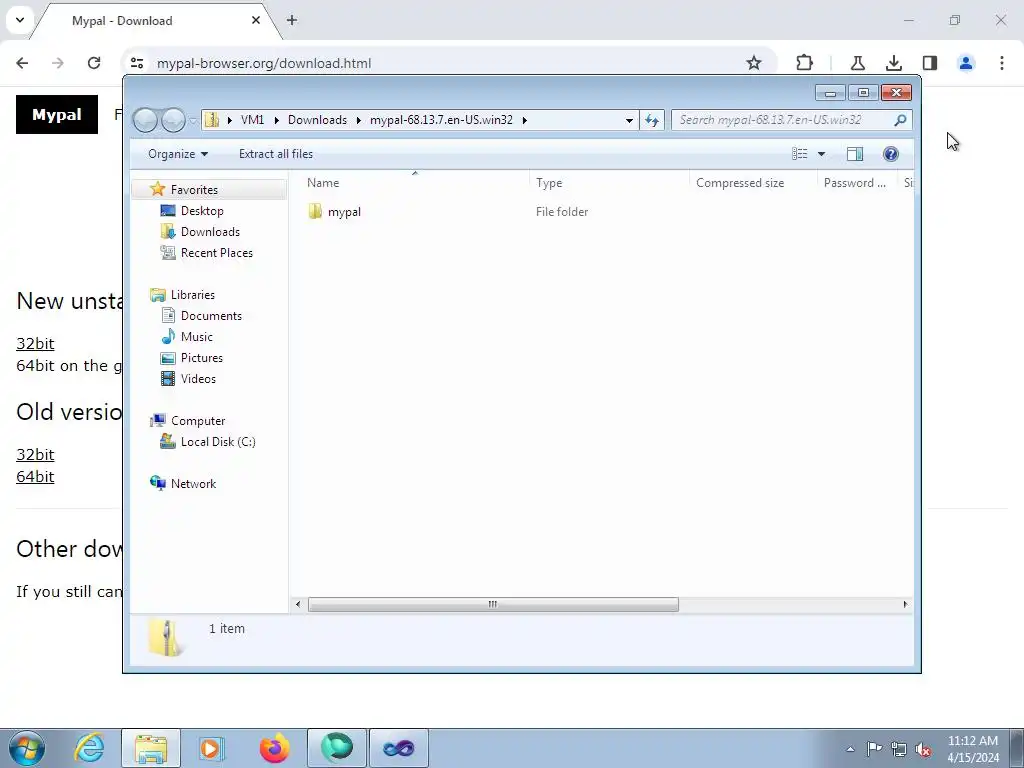Click 32bit link under New unstable

35,344
